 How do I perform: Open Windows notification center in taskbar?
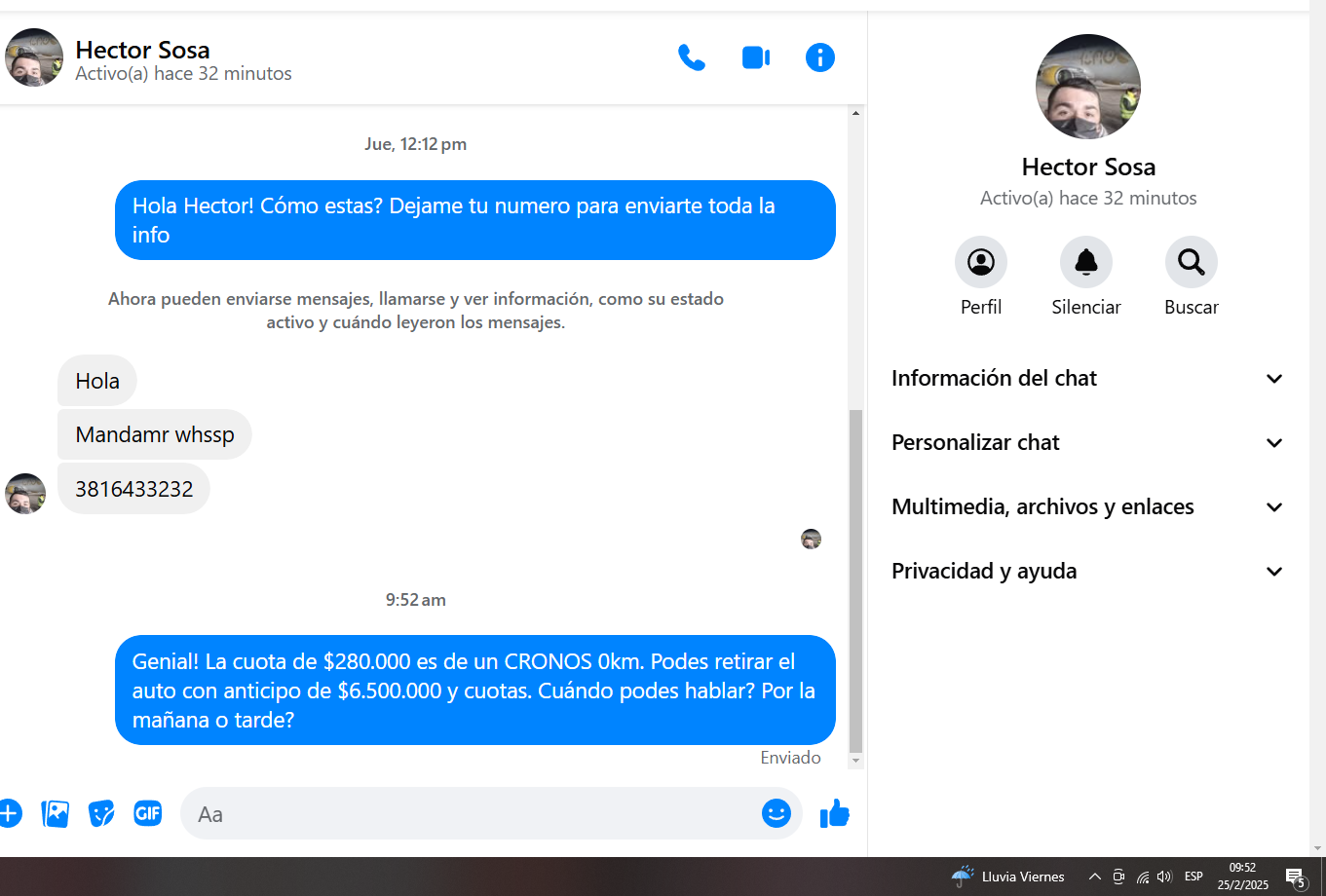pyautogui.click(x=1295, y=877)
